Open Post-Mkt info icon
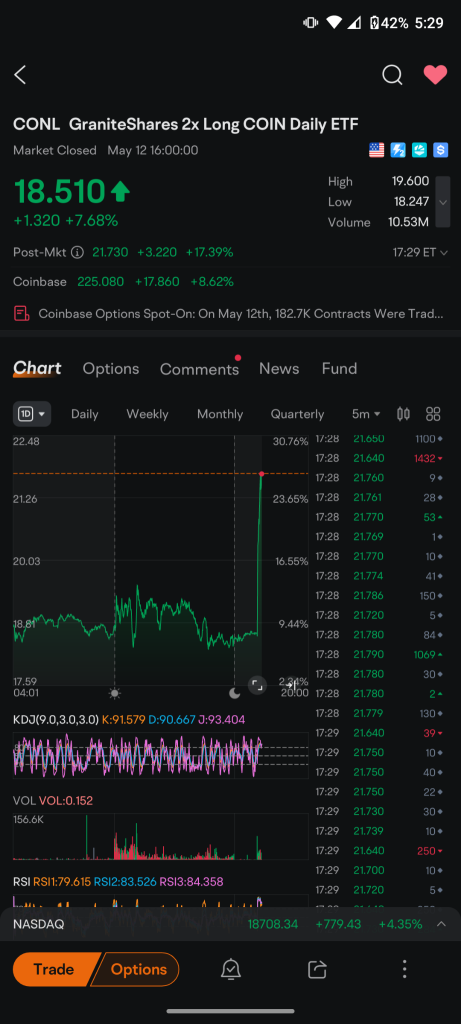 tap(77, 252)
